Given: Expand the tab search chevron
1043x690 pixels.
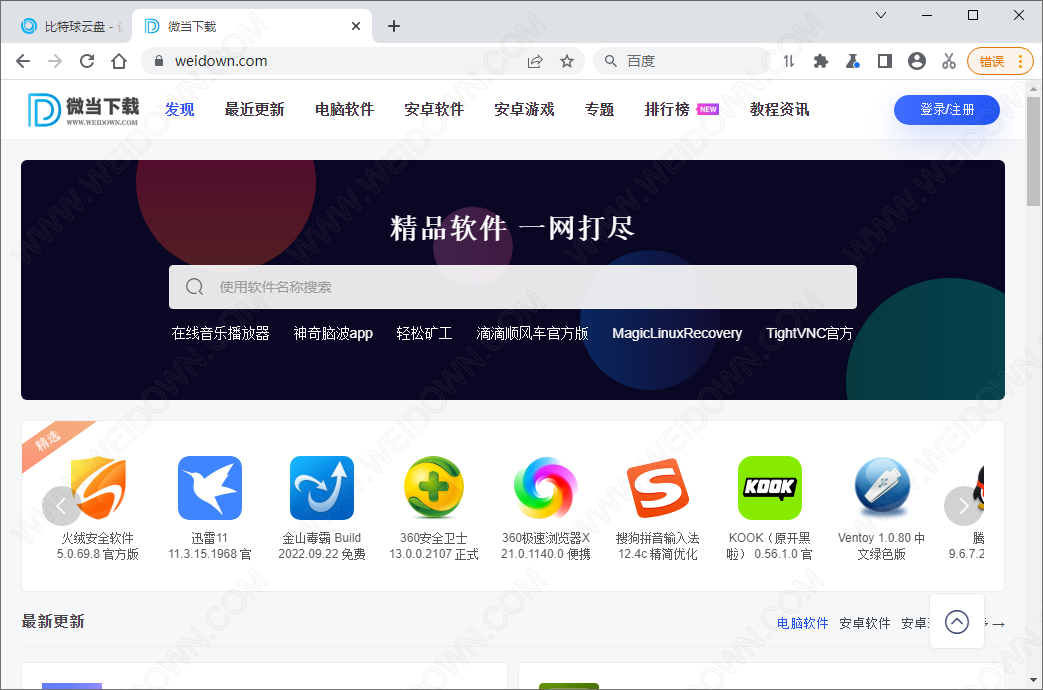Looking at the screenshot, I should coord(881,15).
